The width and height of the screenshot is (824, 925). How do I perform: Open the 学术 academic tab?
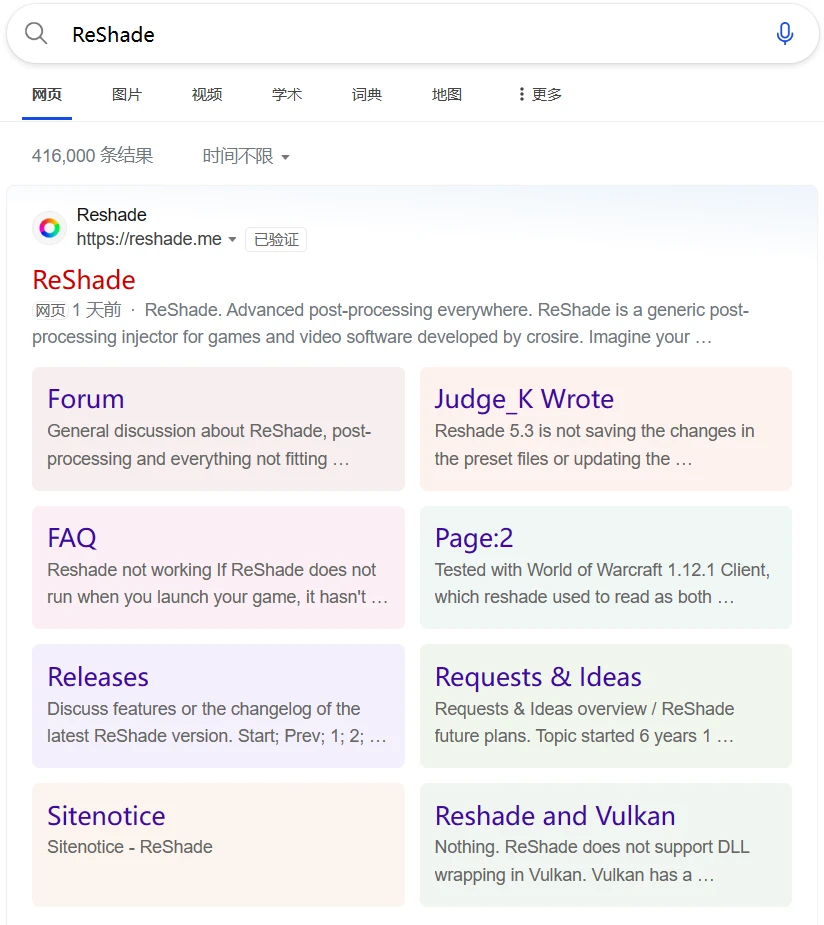(287, 94)
